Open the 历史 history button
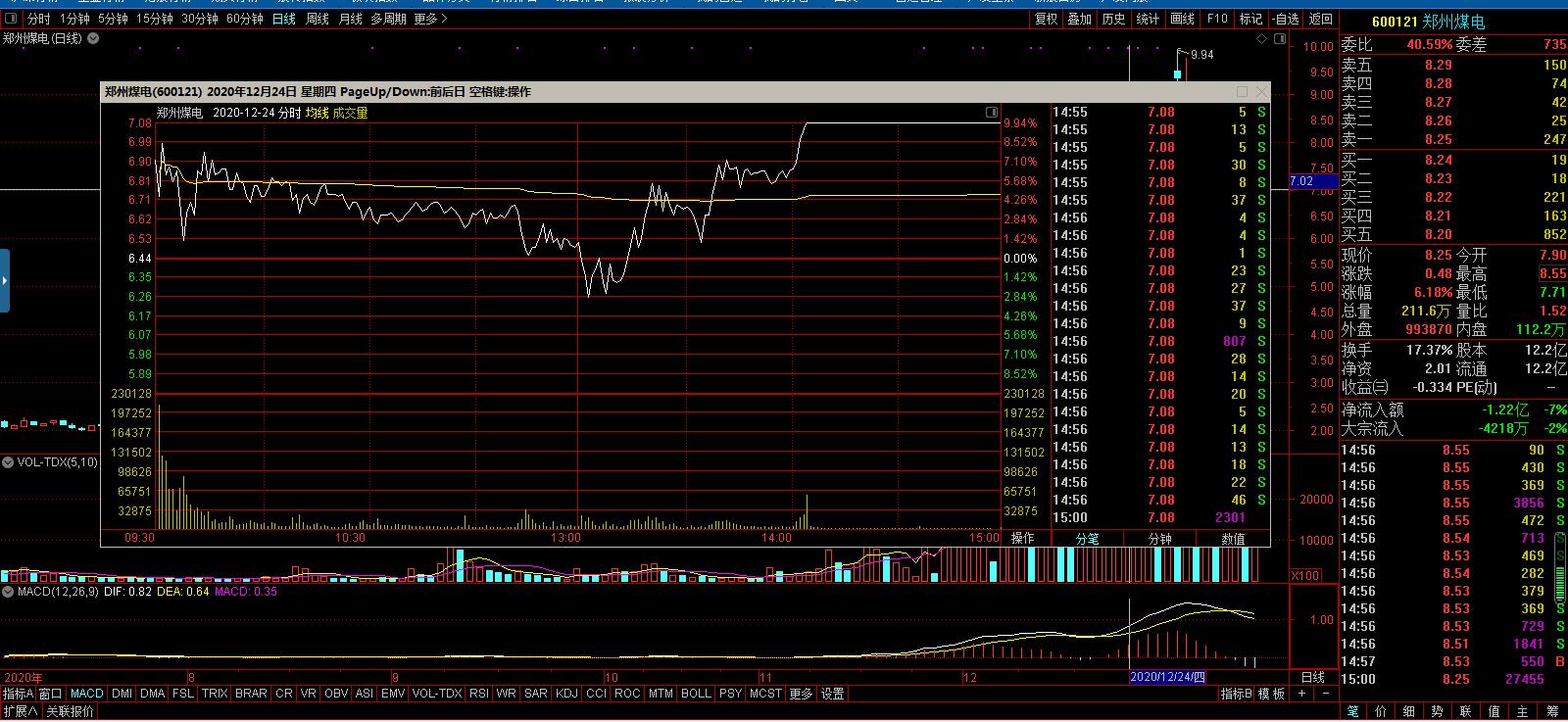This screenshot has width=1568, height=722. click(1113, 19)
